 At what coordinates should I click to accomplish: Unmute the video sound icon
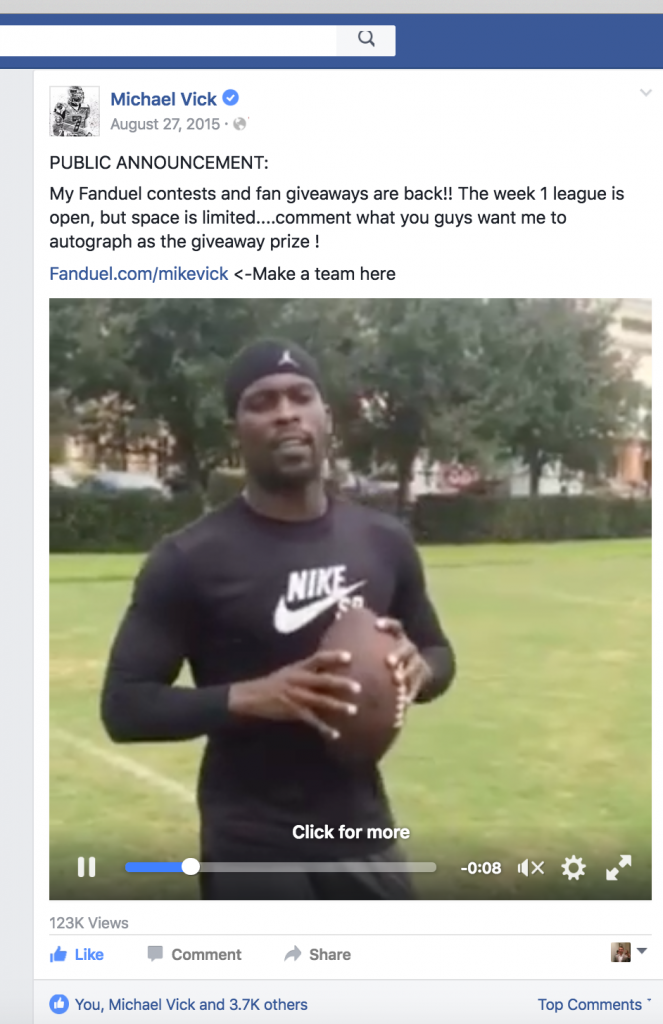[530, 868]
